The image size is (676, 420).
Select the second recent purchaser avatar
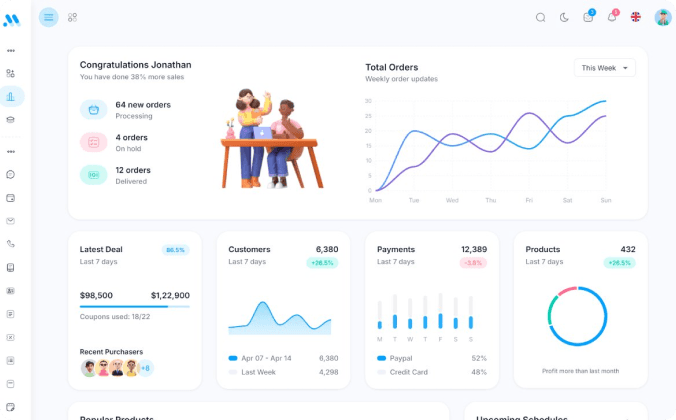103,368
